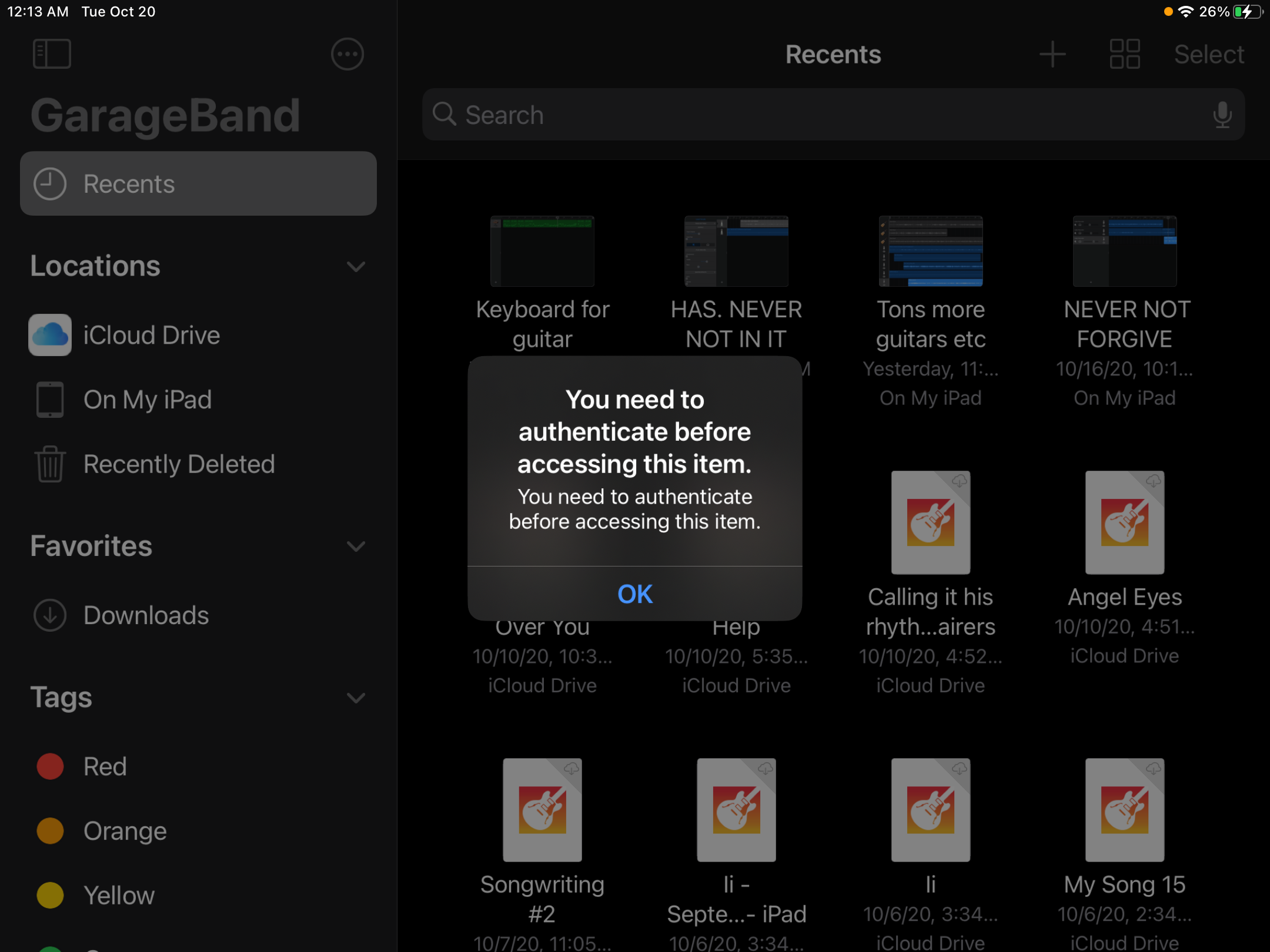Screen dimensions: 1270x952
Task: Collapse the Locations section chevron
Action: click(x=356, y=266)
